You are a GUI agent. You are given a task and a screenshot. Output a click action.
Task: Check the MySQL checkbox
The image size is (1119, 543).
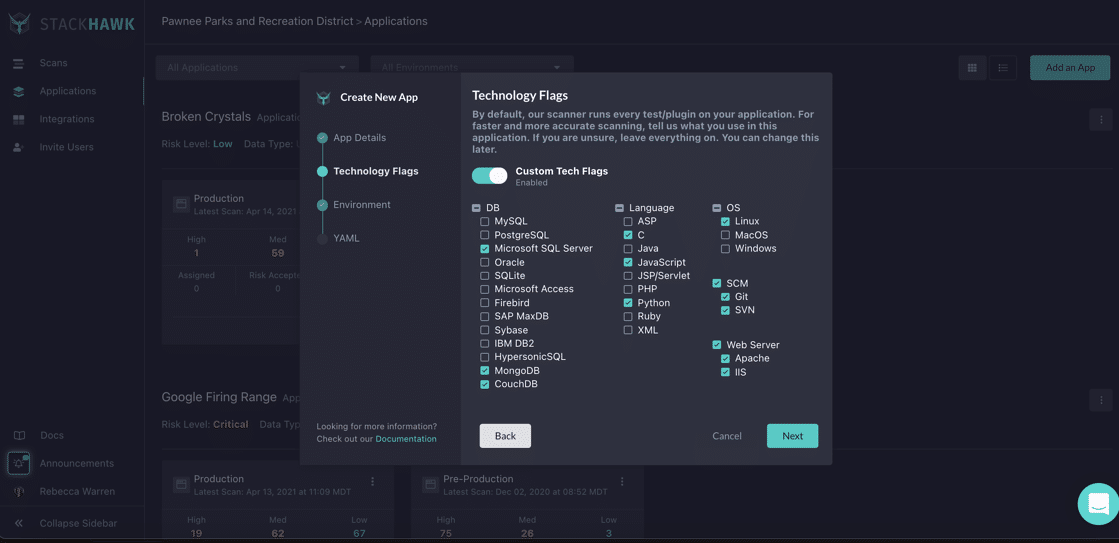point(485,222)
